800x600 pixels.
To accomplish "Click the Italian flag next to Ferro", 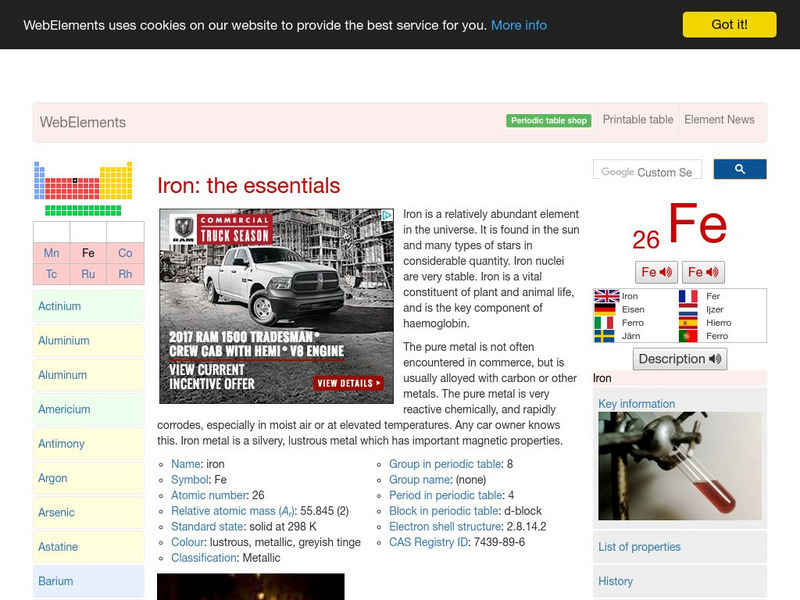I will [x=604, y=322].
